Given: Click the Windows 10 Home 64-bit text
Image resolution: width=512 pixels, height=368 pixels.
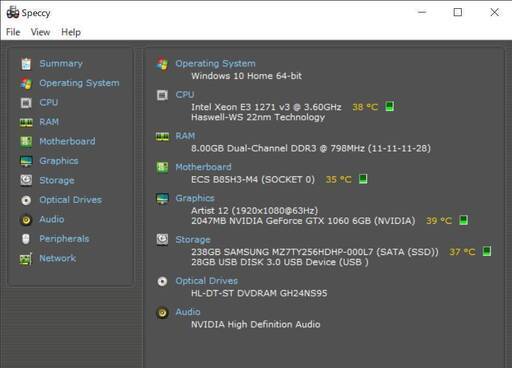Looking at the screenshot, I should tap(246, 76).
